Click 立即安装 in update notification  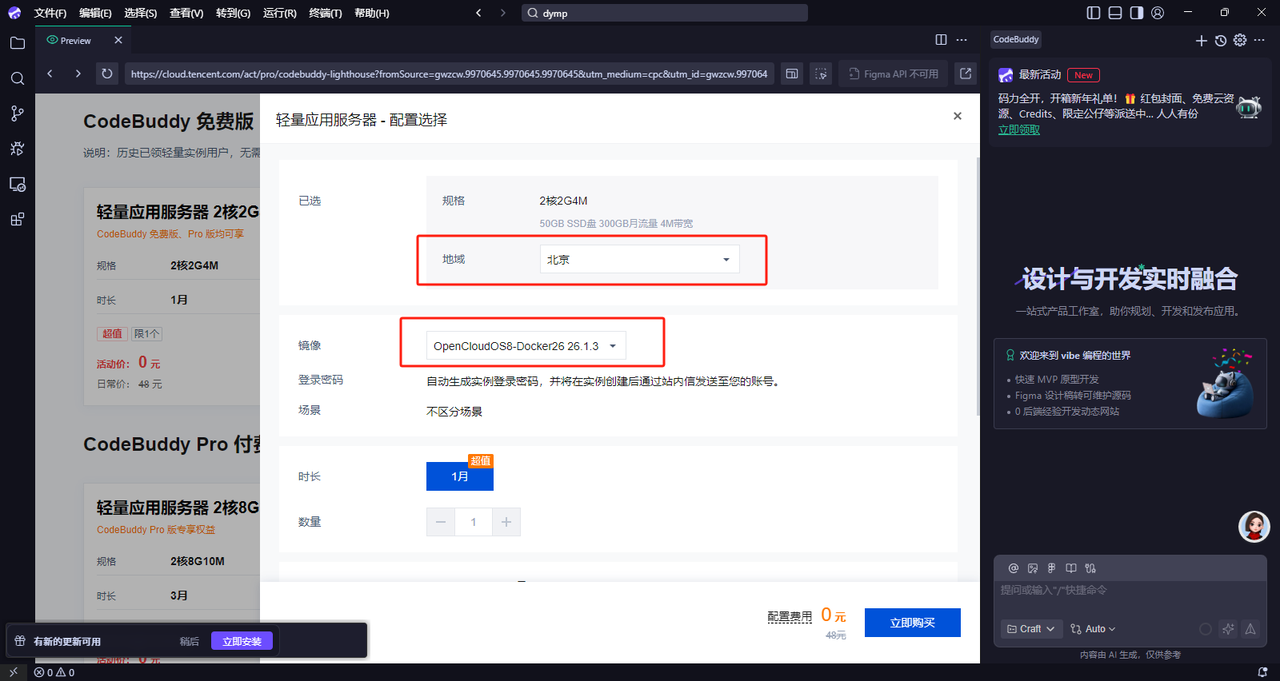pos(242,641)
